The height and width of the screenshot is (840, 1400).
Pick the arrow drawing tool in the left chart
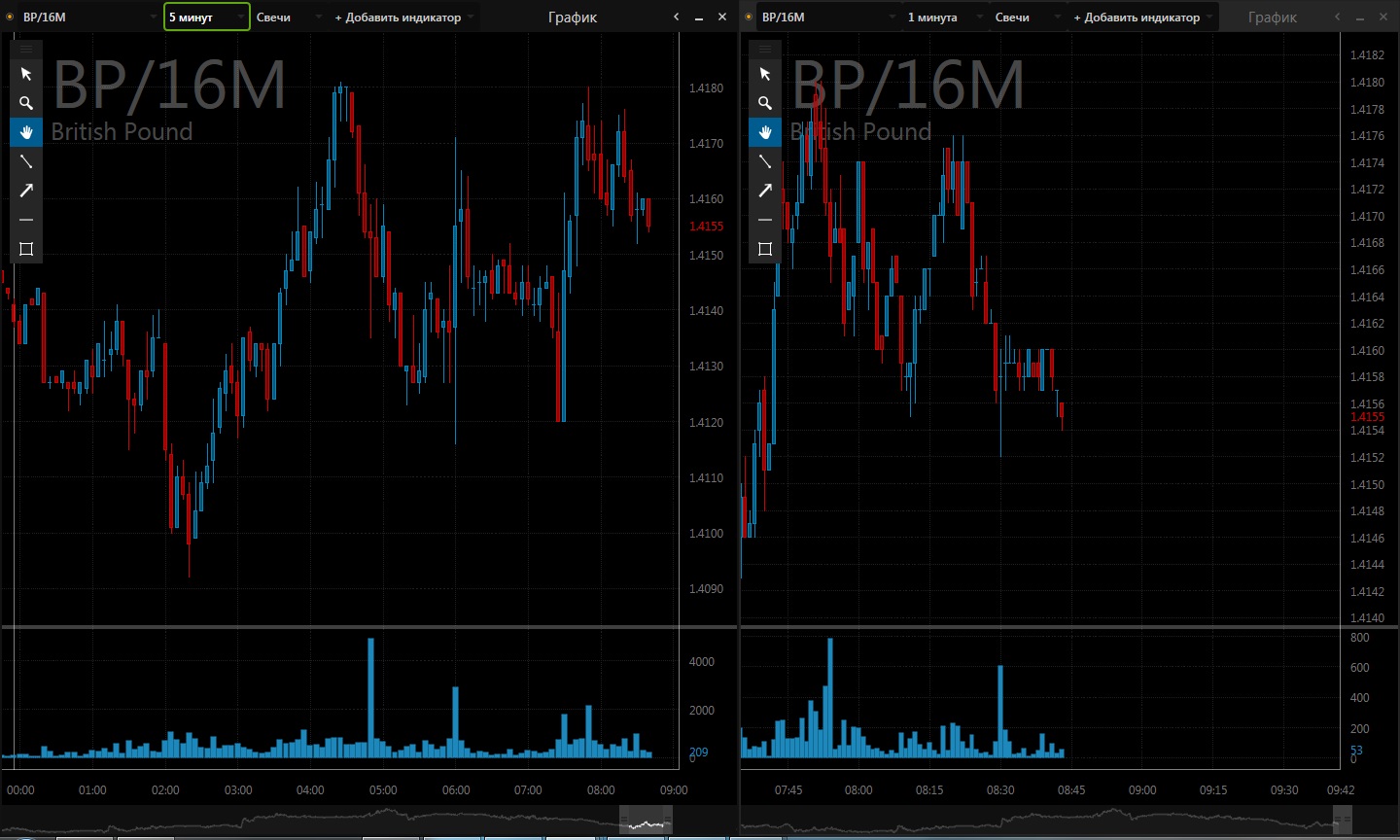(x=26, y=191)
